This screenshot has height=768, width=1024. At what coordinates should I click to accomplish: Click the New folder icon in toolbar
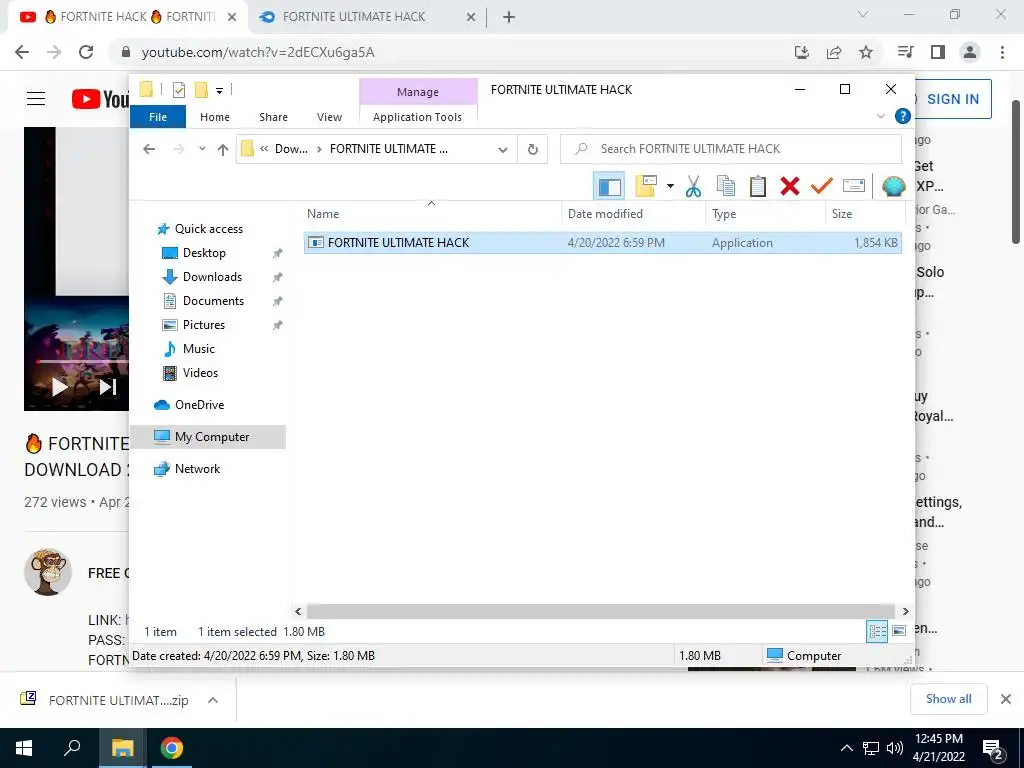(646, 186)
